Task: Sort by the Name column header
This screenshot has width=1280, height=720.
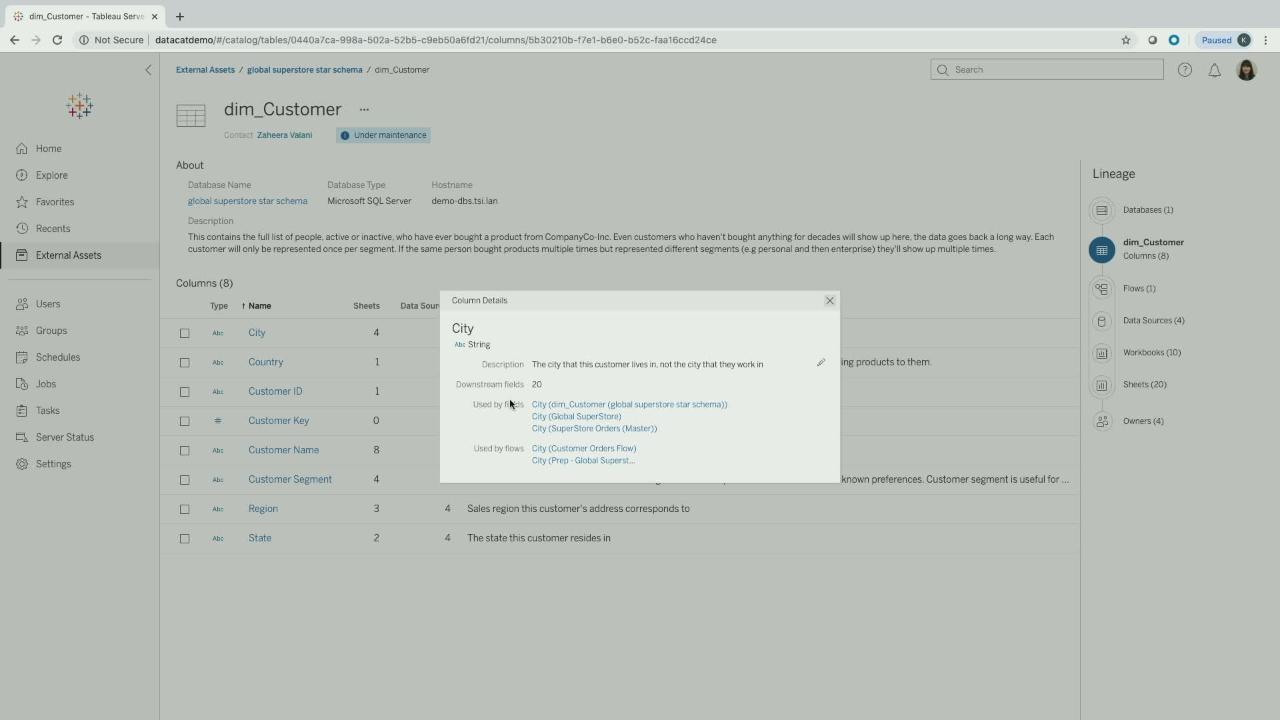Action: tap(259, 306)
